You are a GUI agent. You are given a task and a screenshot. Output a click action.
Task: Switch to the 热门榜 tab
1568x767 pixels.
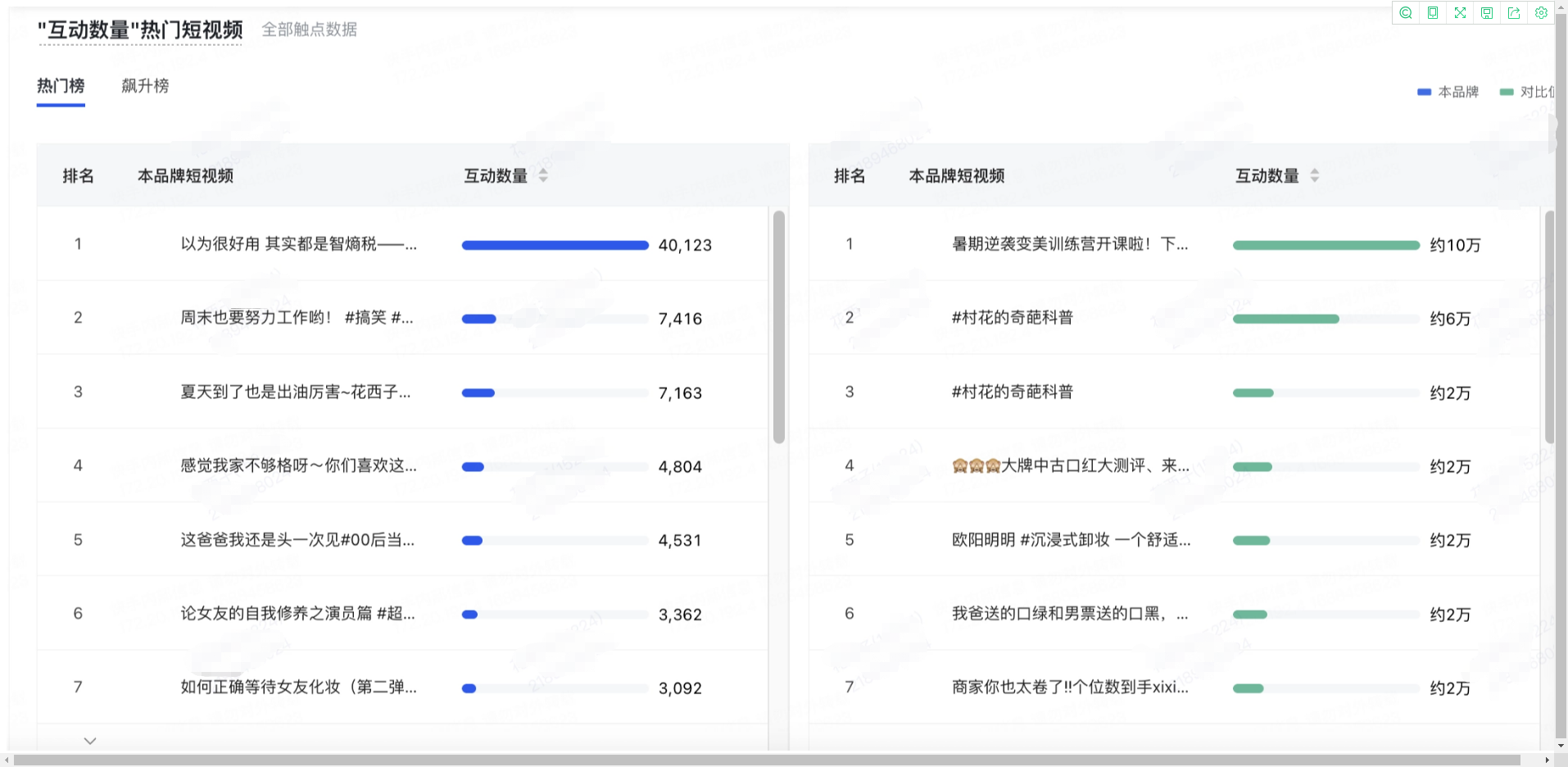pos(61,86)
